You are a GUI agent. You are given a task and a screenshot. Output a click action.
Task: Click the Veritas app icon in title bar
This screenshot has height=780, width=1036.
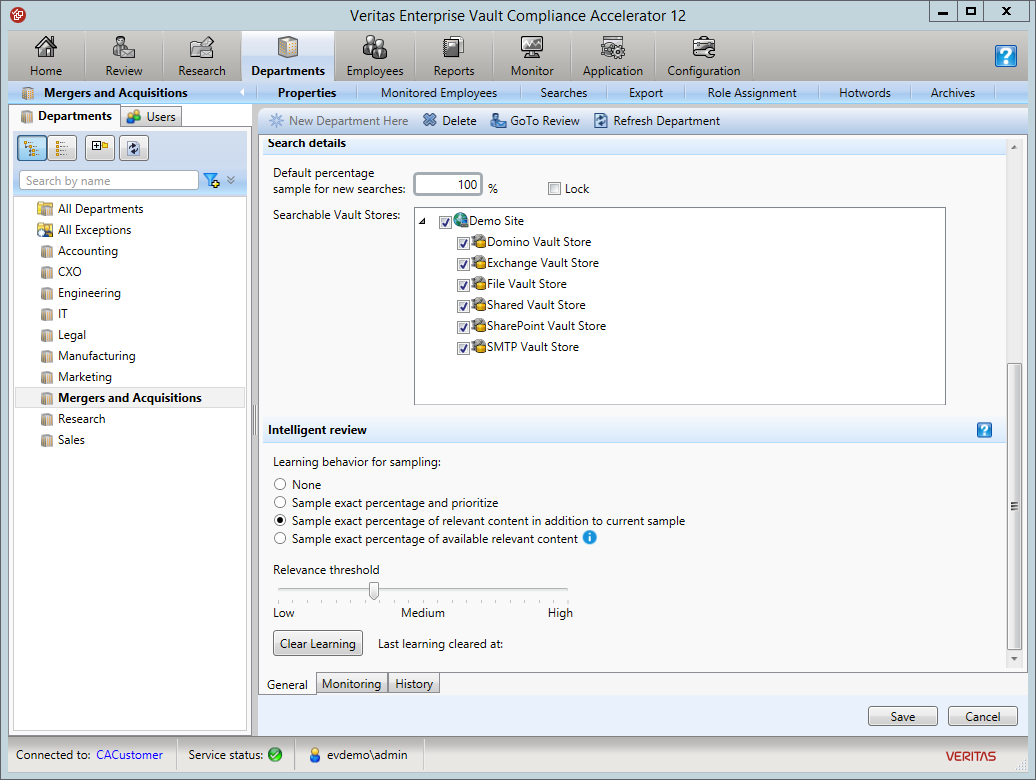coord(18,15)
